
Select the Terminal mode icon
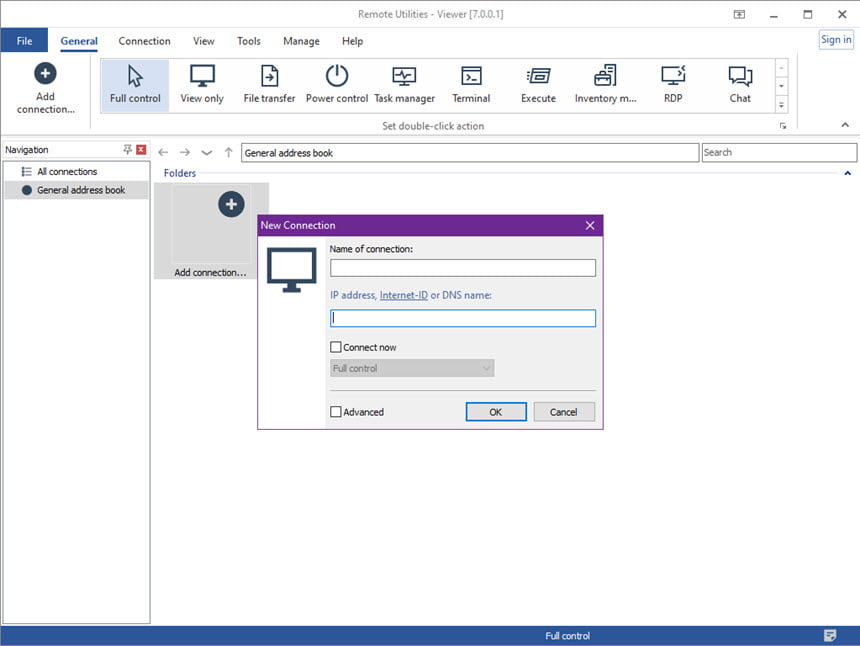point(471,76)
